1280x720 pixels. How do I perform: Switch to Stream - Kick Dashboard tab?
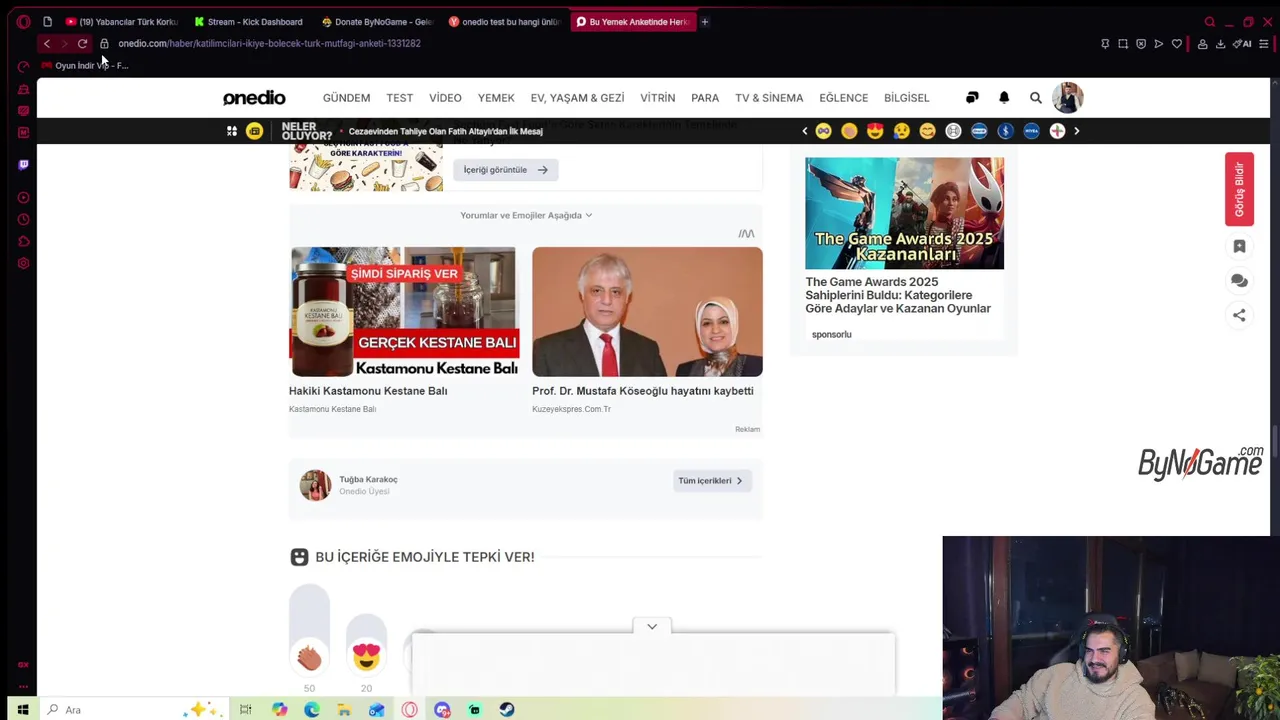249,21
